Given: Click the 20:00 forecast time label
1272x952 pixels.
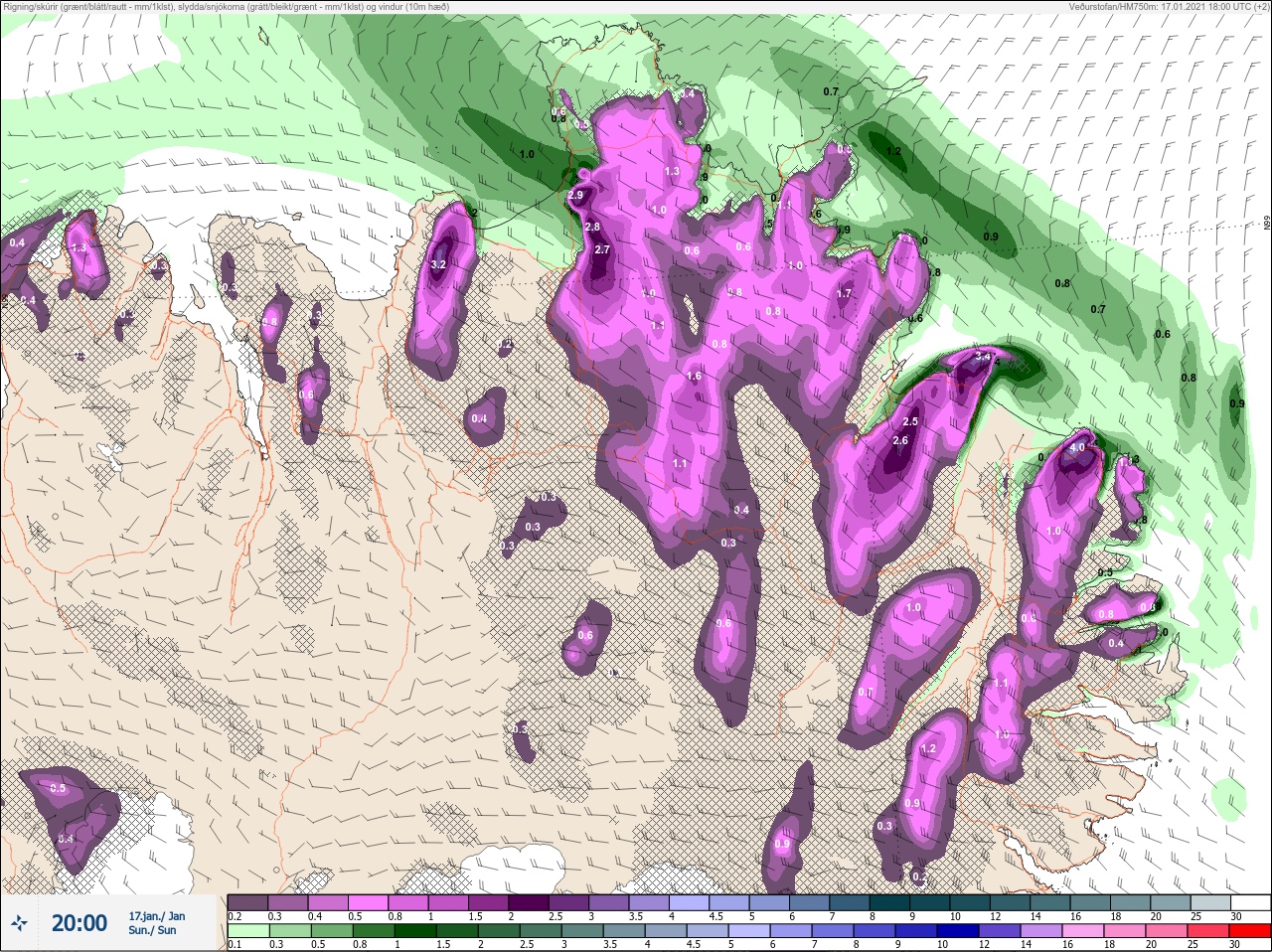Looking at the screenshot, I should (79, 923).
